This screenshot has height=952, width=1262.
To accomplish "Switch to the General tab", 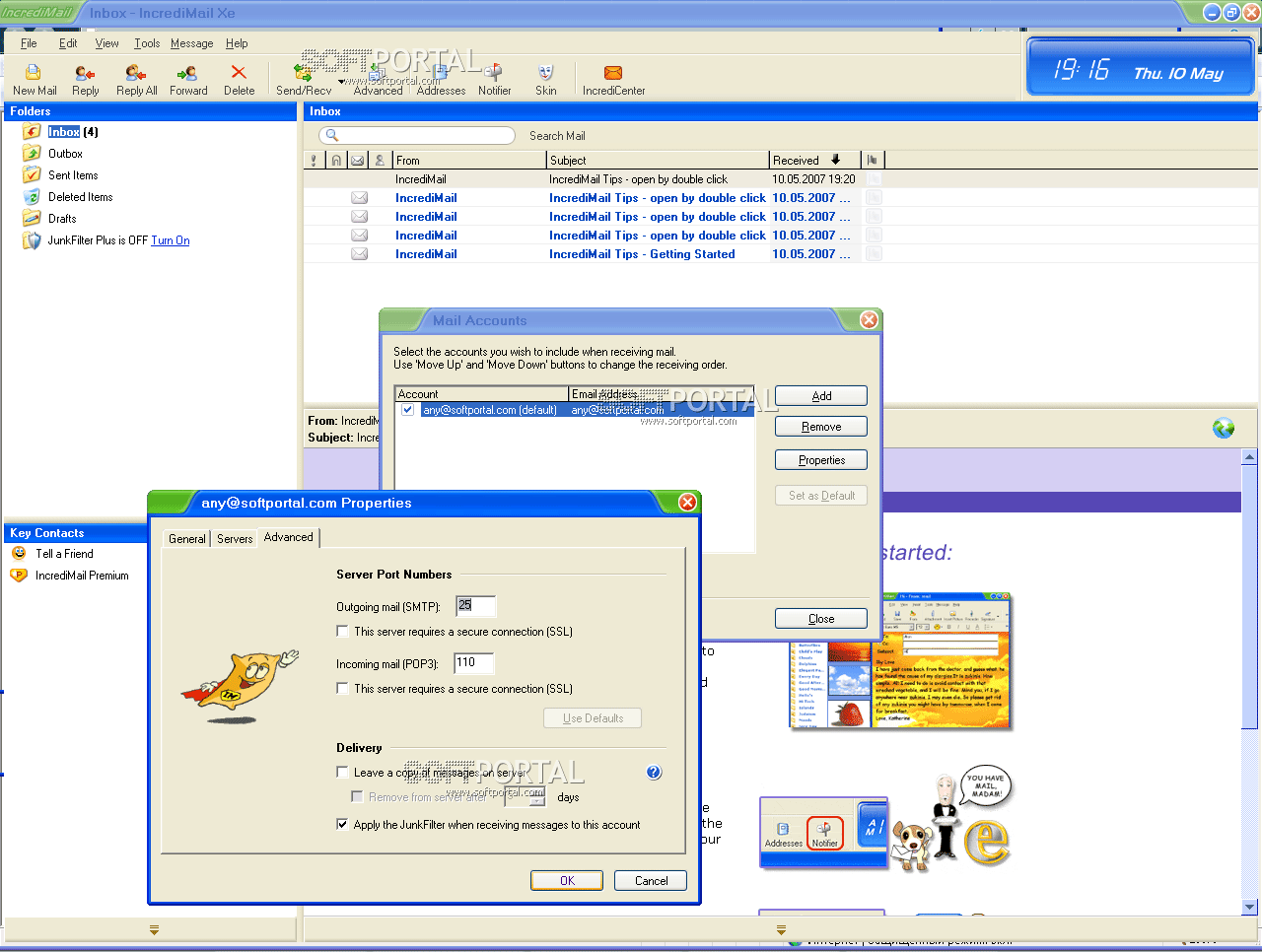I will [187, 539].
